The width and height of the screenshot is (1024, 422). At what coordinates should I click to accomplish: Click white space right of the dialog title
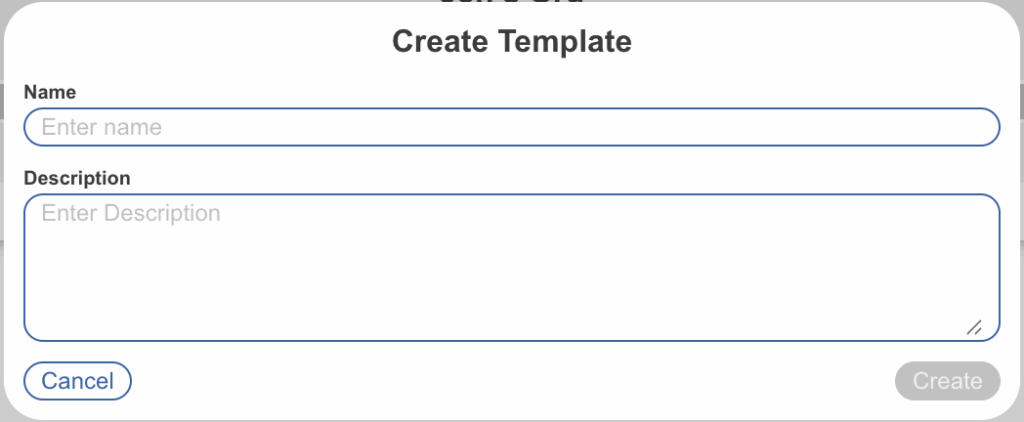(x=820, y=42)
